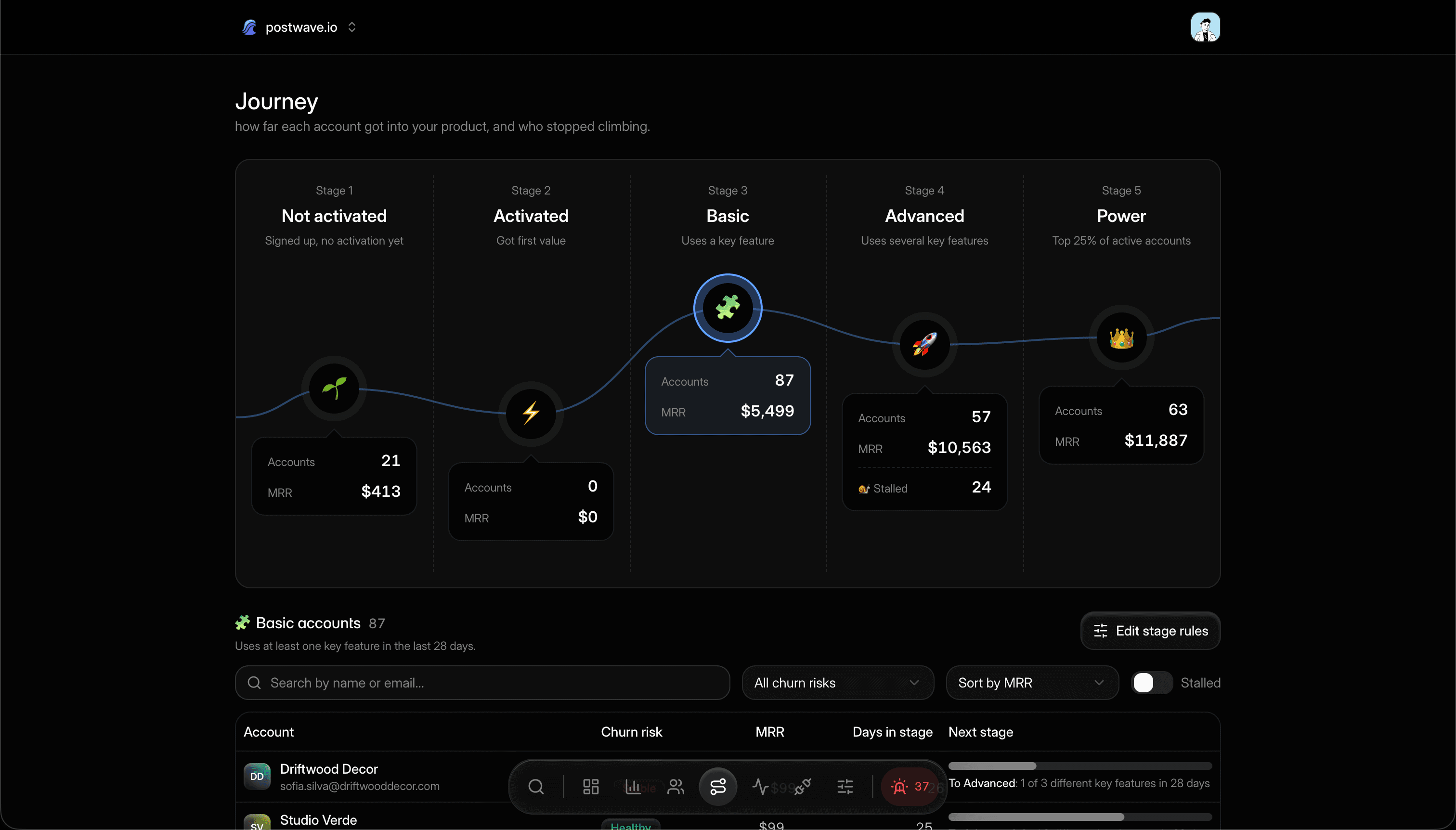Viewport: 1456px width, 830px height.
Task: Open the sliders settings icon in dock
Action: point(845,787)
